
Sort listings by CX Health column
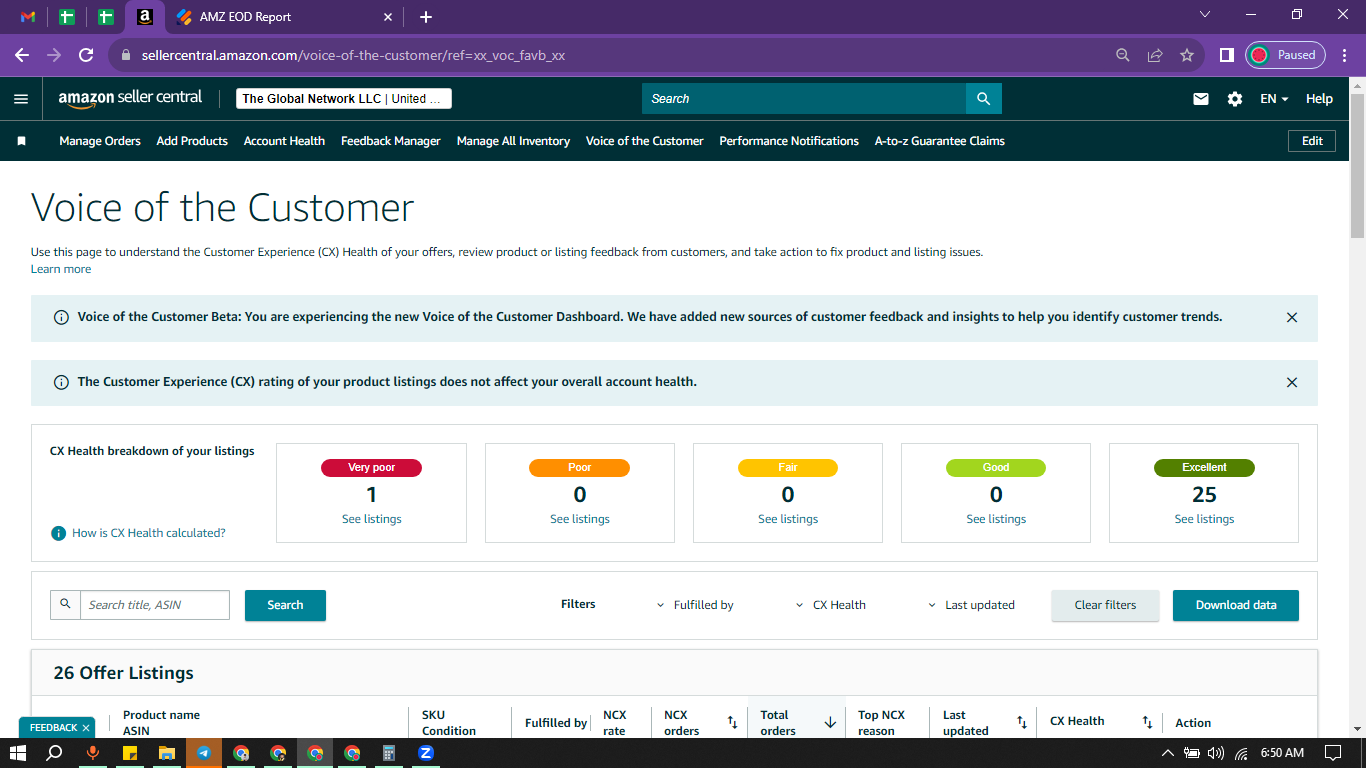click(x=1148, y=722)
